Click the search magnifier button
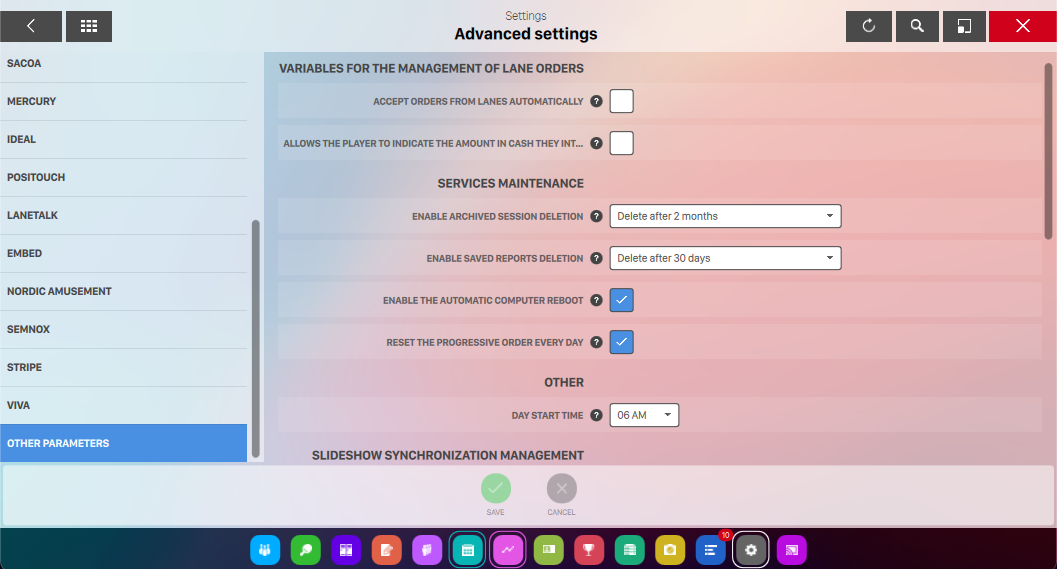Viewport: 1057px width, 569px height. click(917, 26)
